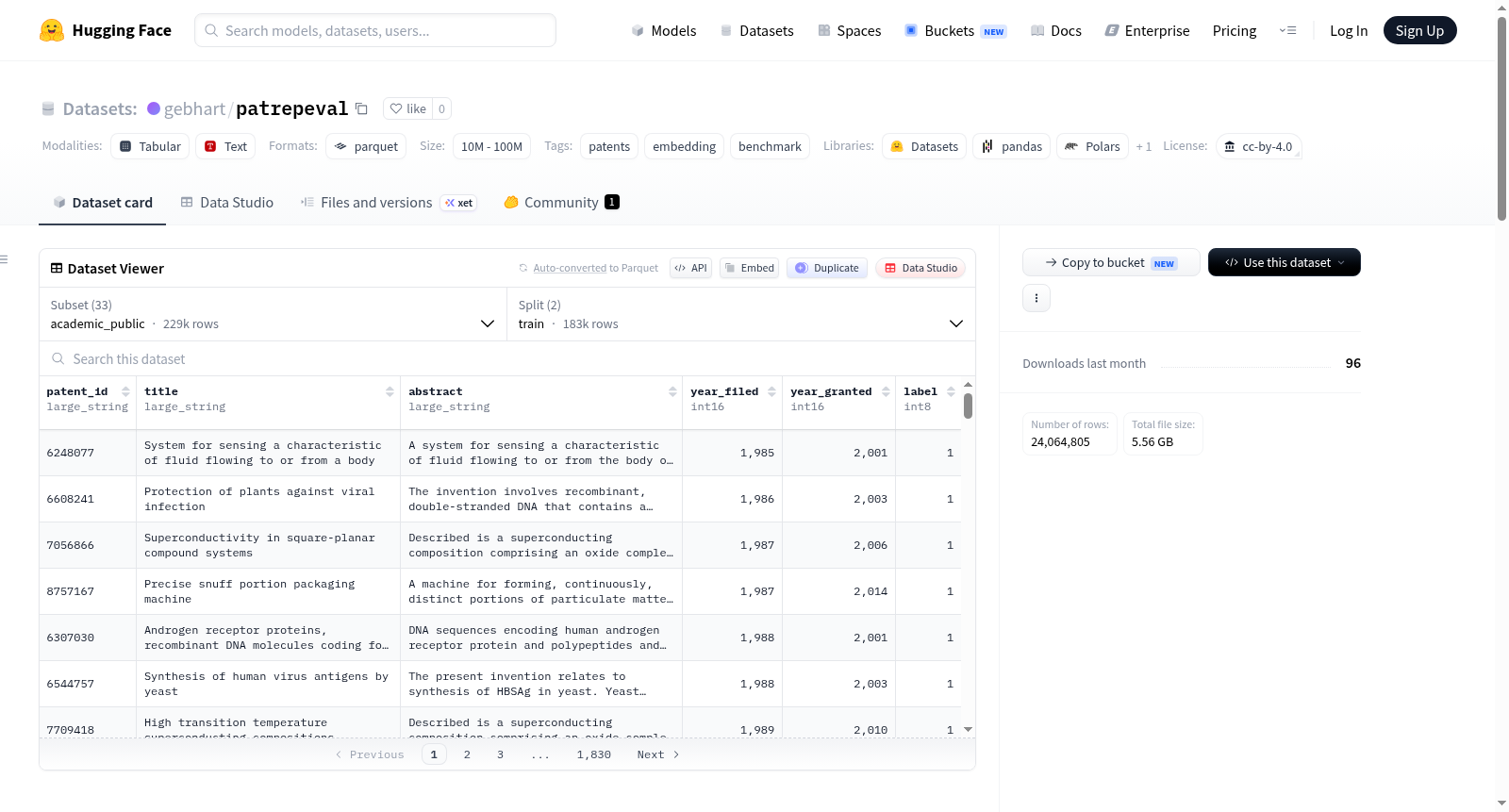Select the benchmark tag

[x=770, y=146]
